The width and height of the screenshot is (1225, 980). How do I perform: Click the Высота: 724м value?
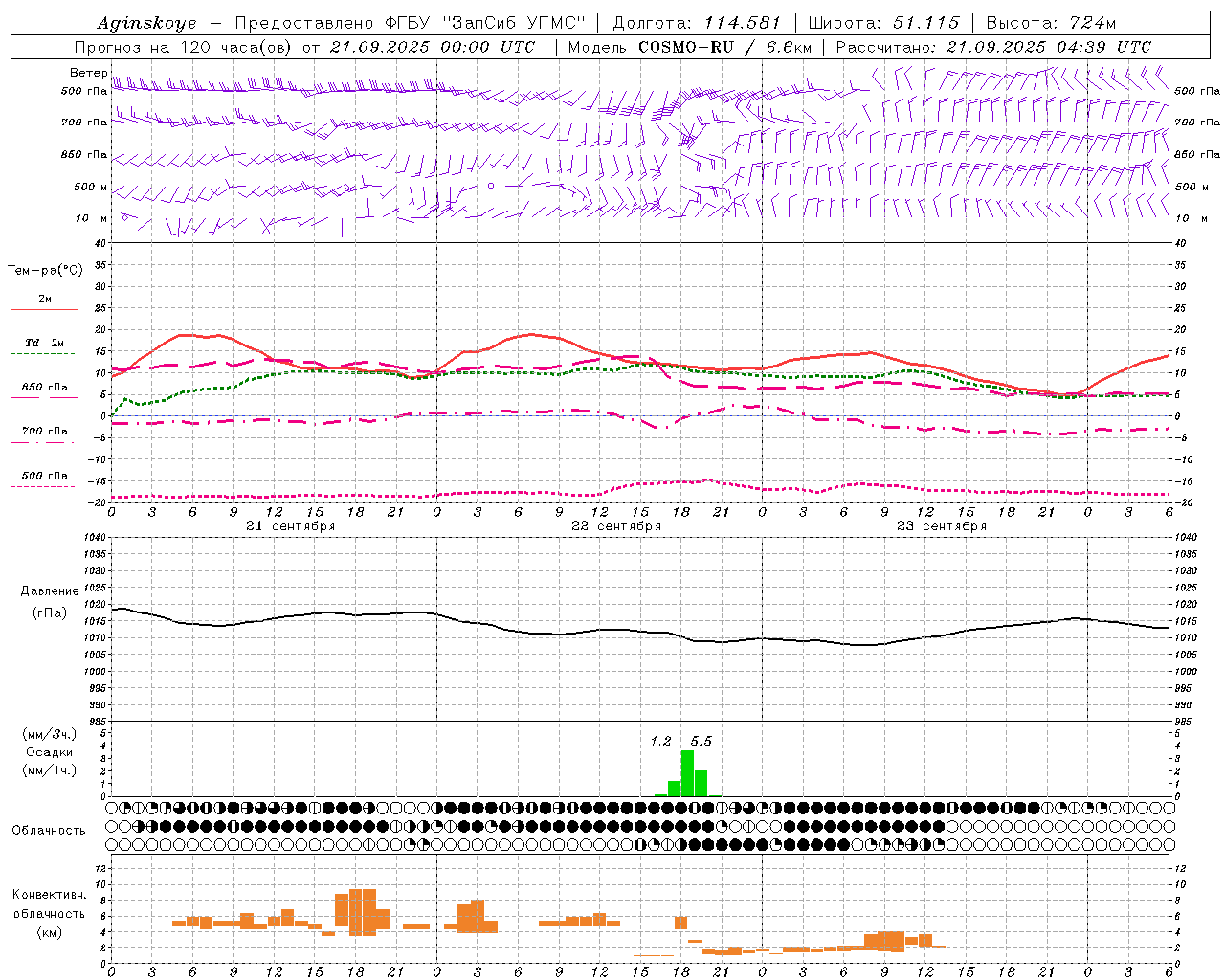click(1051, 23)
